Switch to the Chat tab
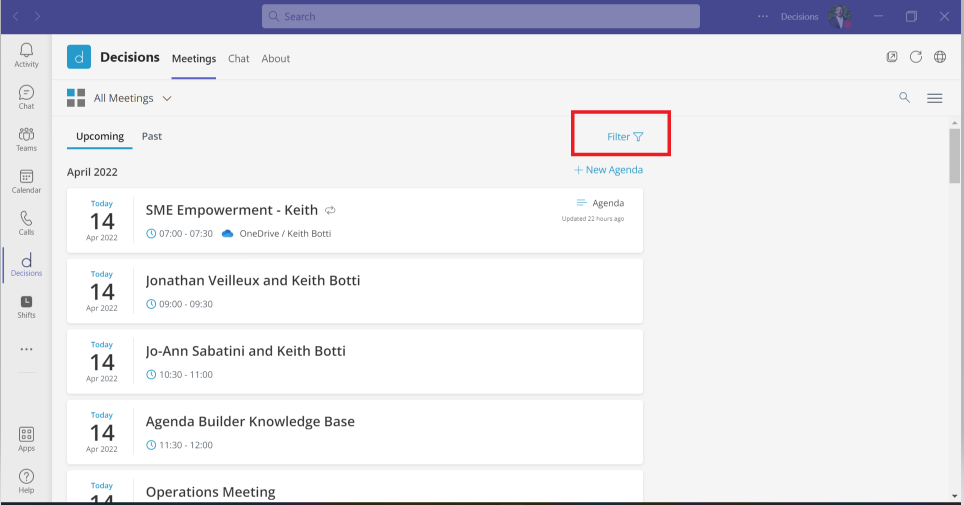Image resolution: width=964 pixels, height=505 pixels. pyautogui.click(x=239, y=58)
